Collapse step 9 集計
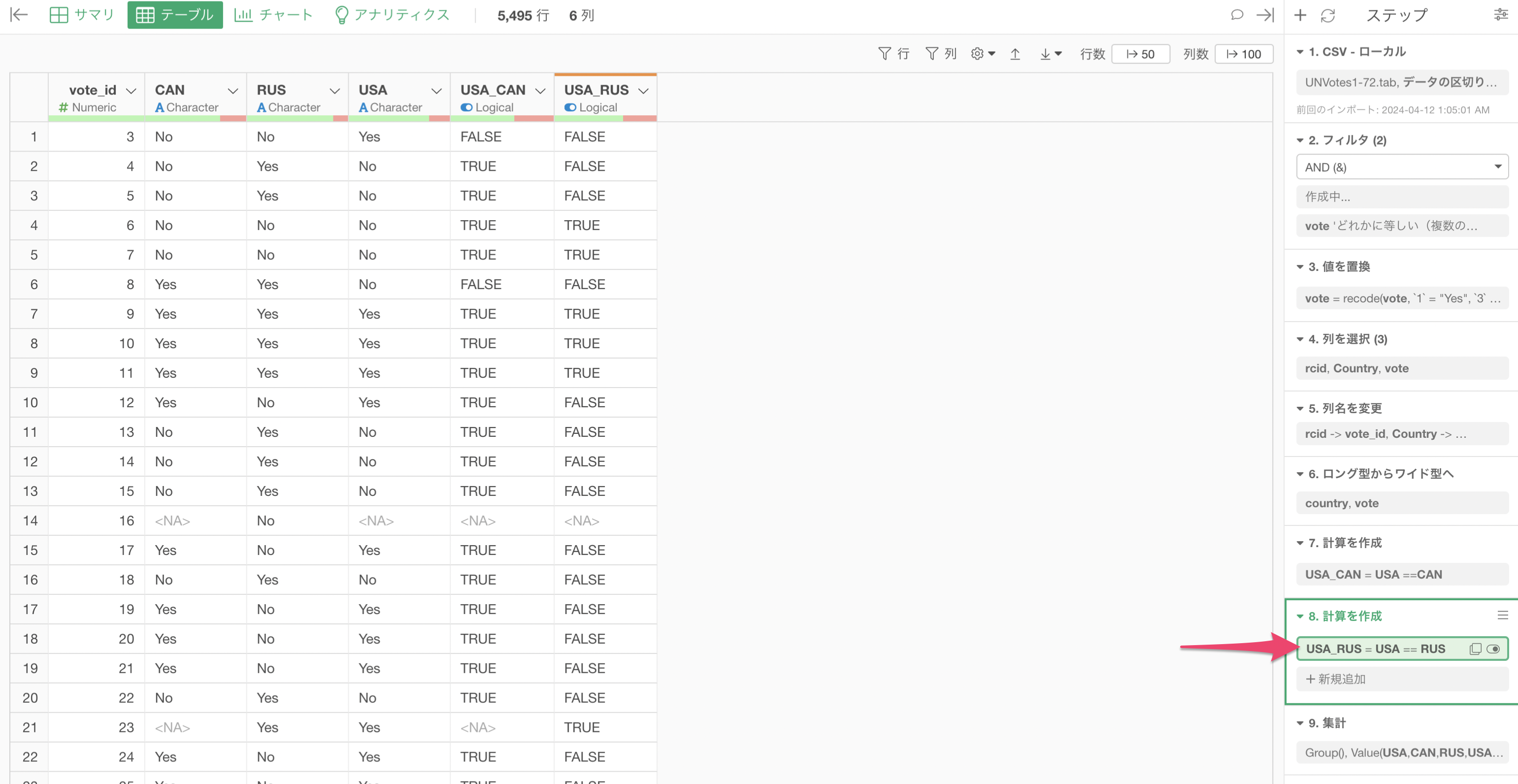This screenshot has height=784, width=1518. (x=1300, y=723)
